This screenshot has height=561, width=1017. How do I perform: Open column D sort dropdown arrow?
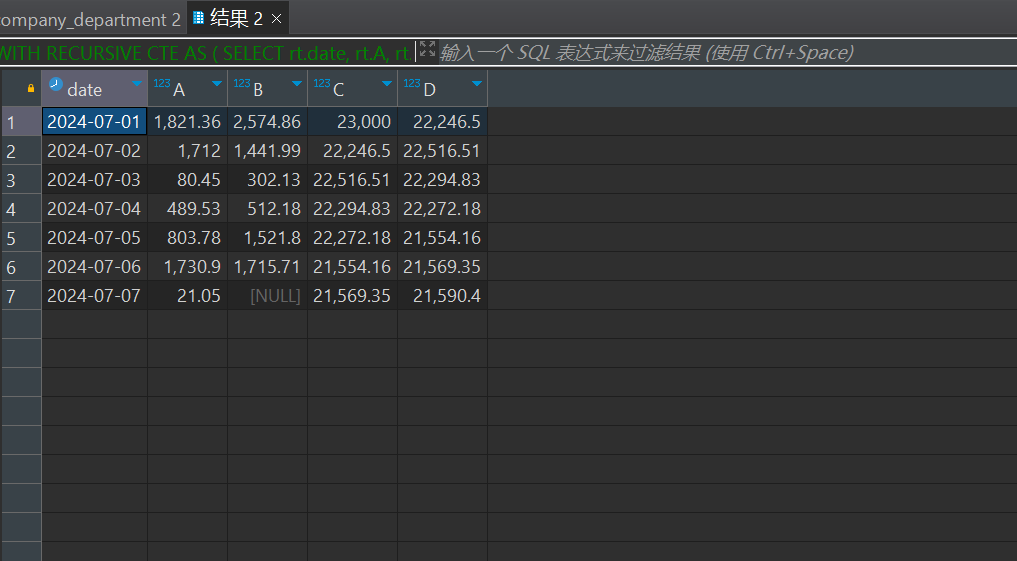pyautogui.click(x=477, y=84)
